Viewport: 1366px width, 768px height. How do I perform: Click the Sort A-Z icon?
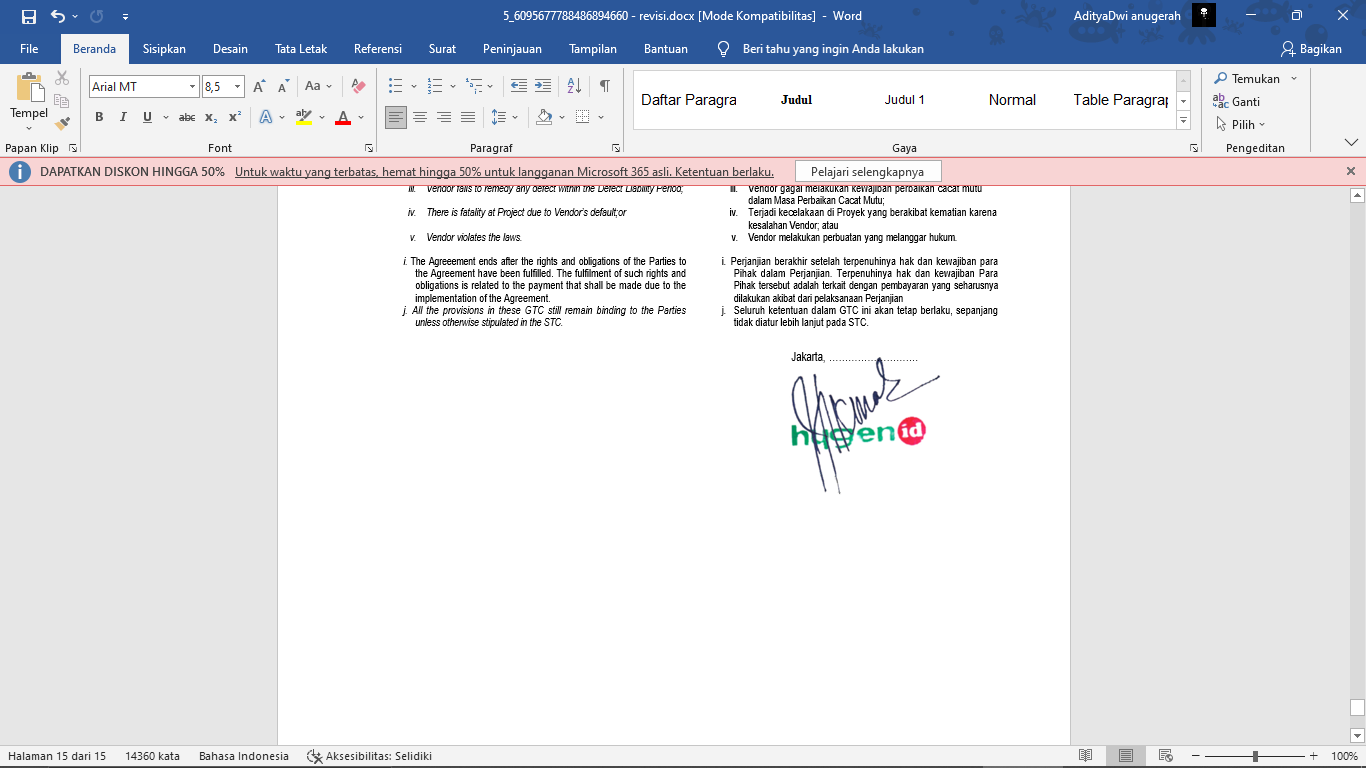click(x=574, y=86)
